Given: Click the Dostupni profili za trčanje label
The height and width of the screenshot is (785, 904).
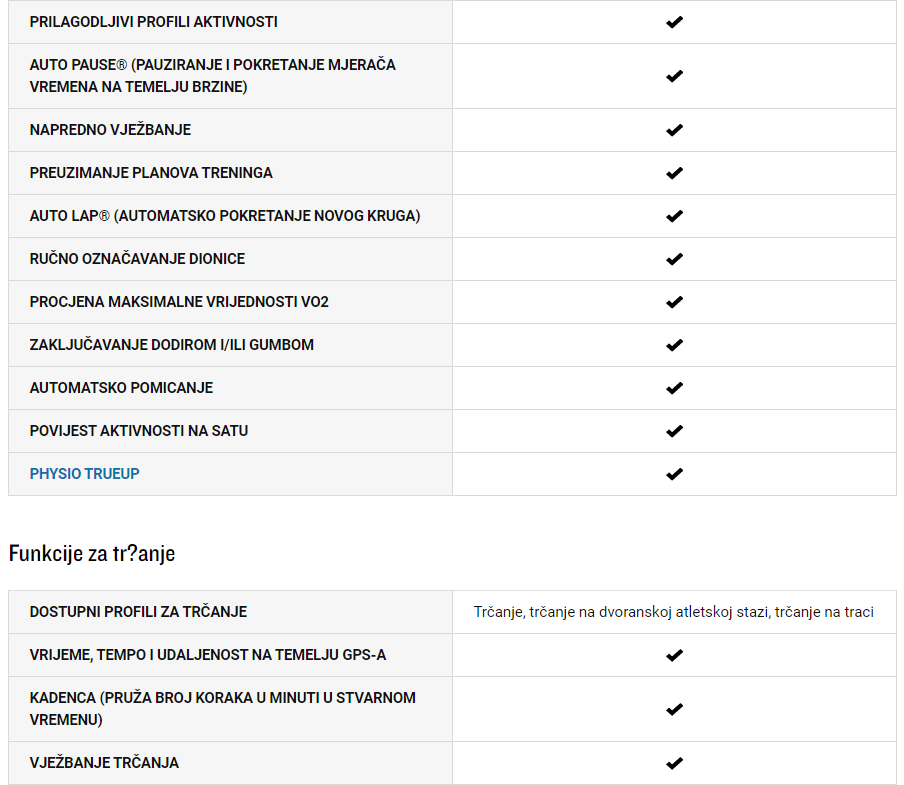Looking at the screenshot, I should pos(138,612).
